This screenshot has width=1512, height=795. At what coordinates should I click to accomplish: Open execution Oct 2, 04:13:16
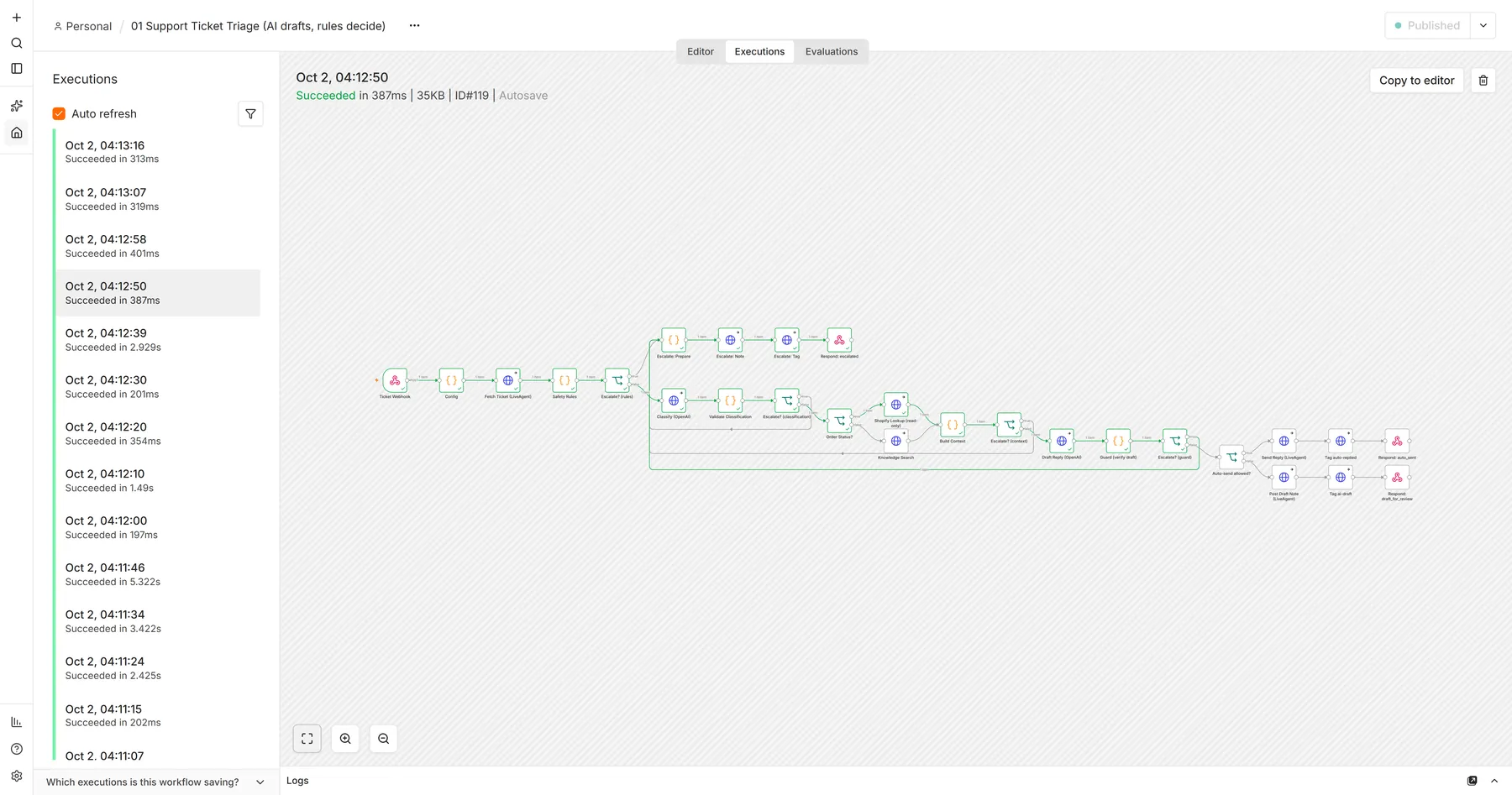point(158,152)
